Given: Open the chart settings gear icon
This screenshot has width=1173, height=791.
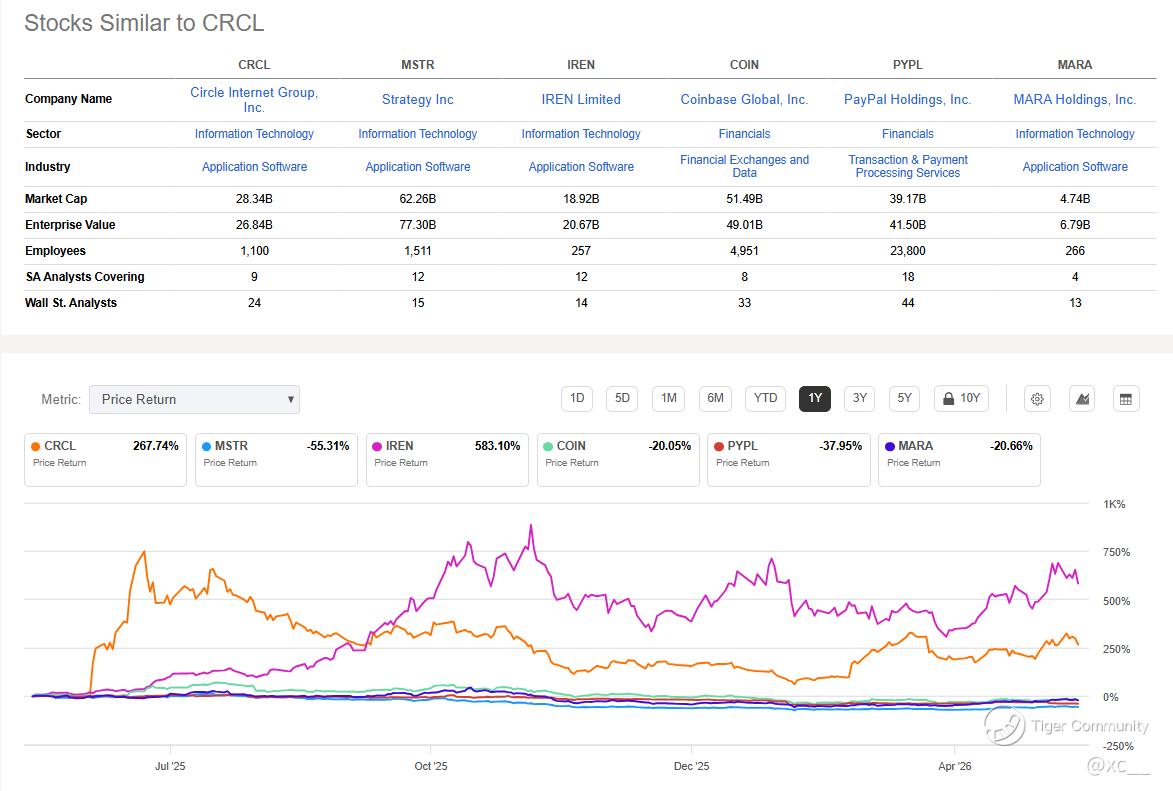Looking at the screenshot, I should (1037, 399).
